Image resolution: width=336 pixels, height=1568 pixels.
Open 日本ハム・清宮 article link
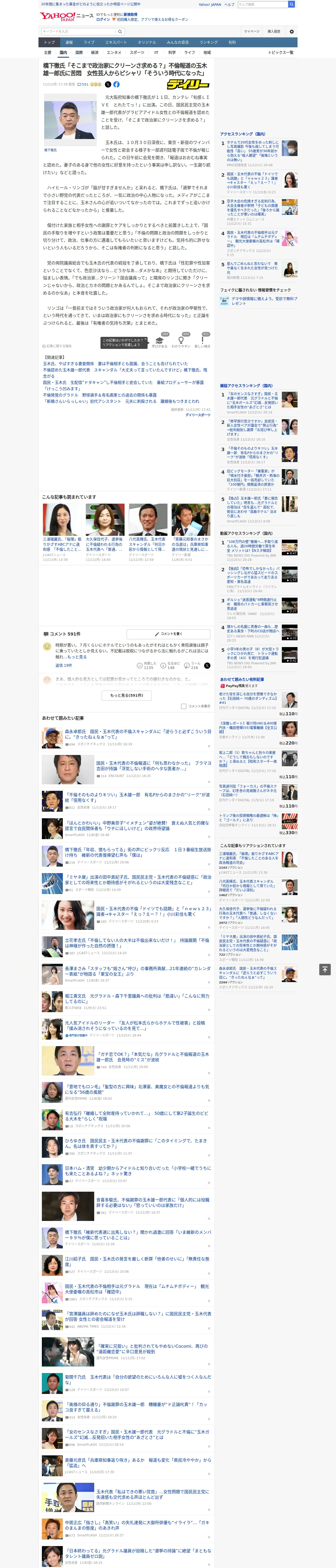[x=138, y=1171]
